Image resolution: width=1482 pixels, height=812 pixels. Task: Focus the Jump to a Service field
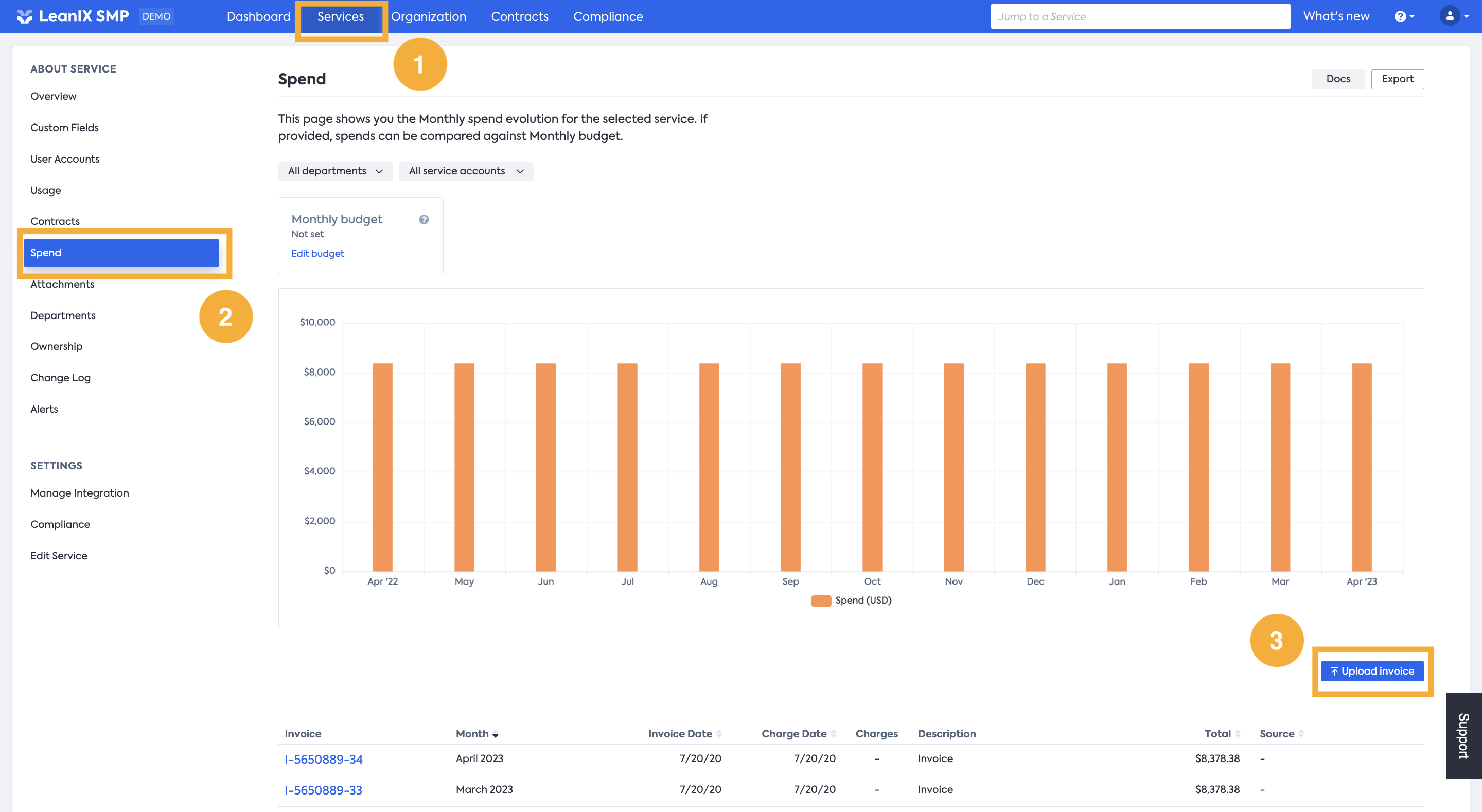click(x=1140, y=16)
